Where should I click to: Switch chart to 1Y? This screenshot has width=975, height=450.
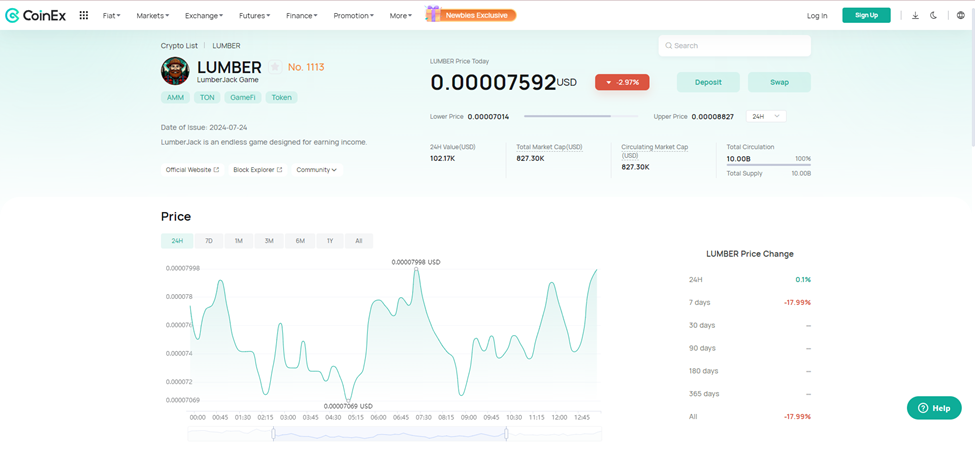(x=330, y=241)
